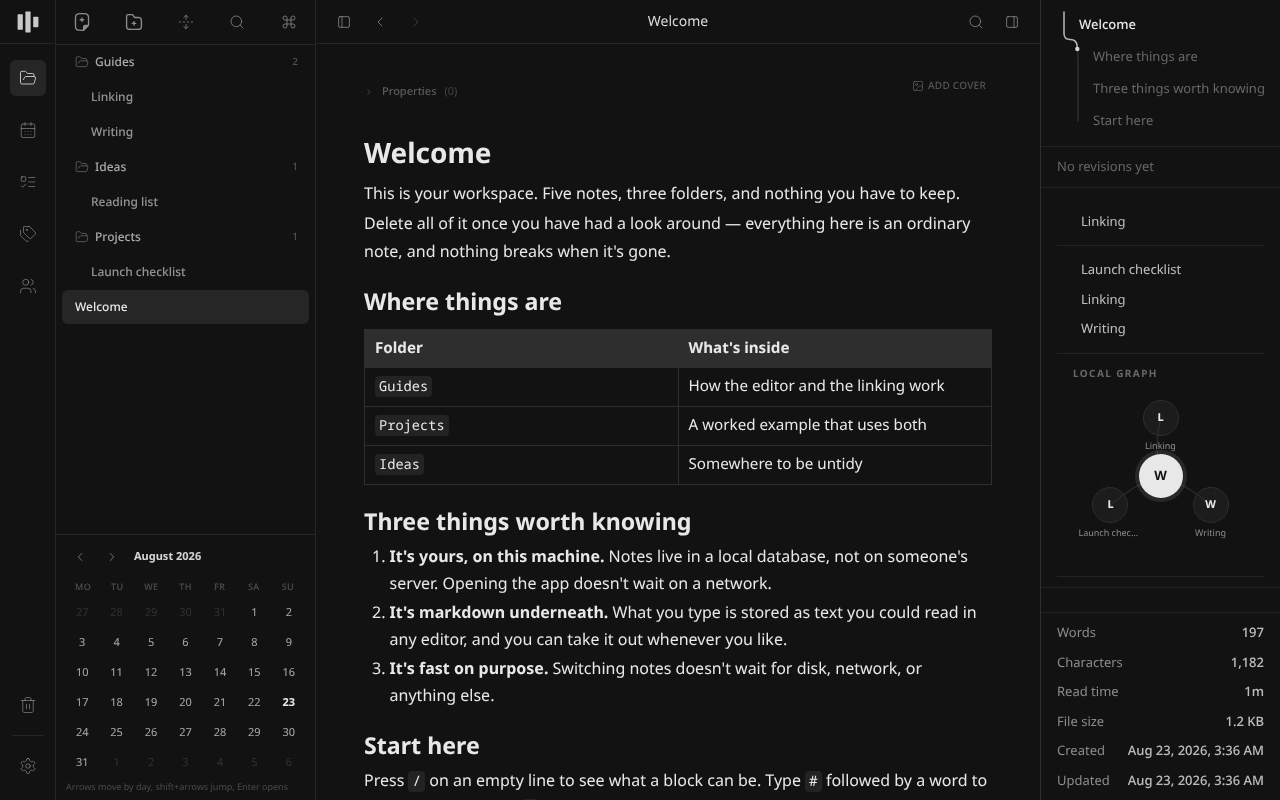Create a new note with the note-plus icon
Viewport: 1280px width, 800px height.
tap(82, 22)
